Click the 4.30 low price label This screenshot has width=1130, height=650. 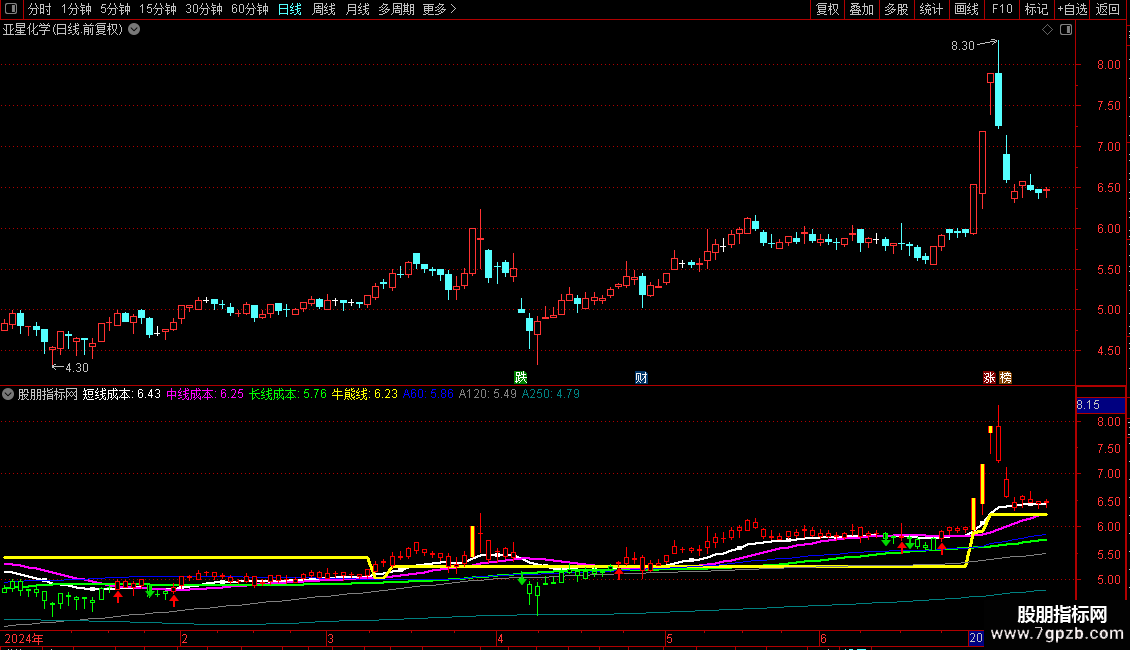coord(77,368)
